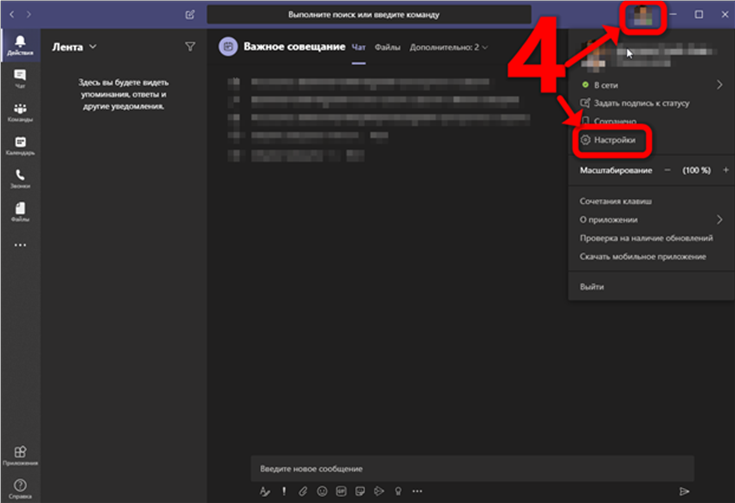Filter the feed with funnel icon
Screen dimensions: 735x503
coord(190,46)
